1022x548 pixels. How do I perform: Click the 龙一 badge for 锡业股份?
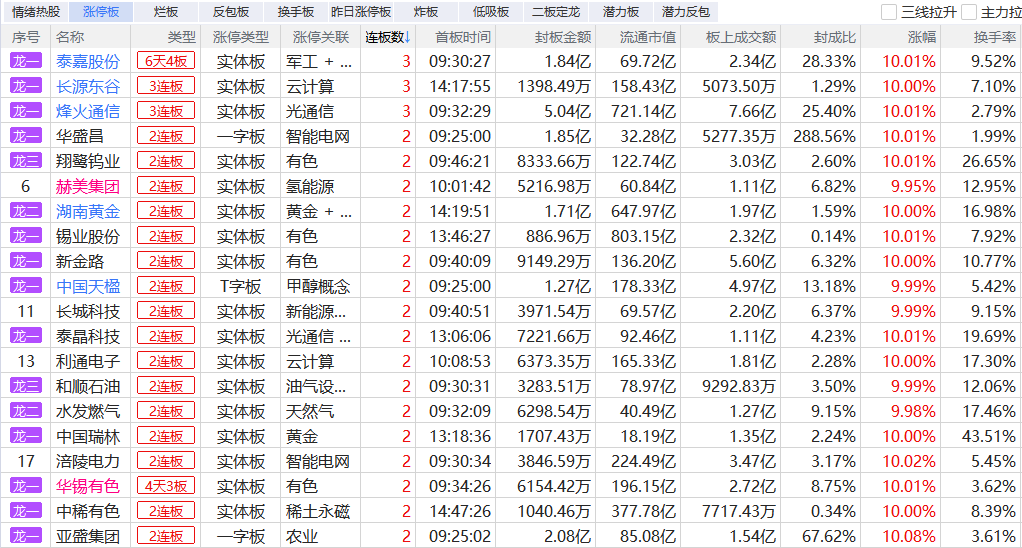click(x=25, y=236)
